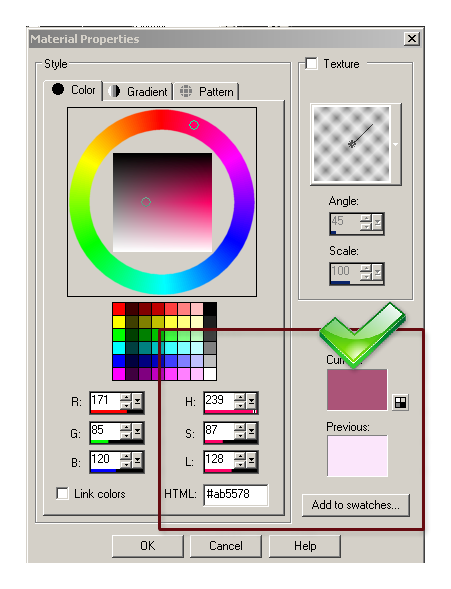Click Add to swatches button

coord(356,505)
